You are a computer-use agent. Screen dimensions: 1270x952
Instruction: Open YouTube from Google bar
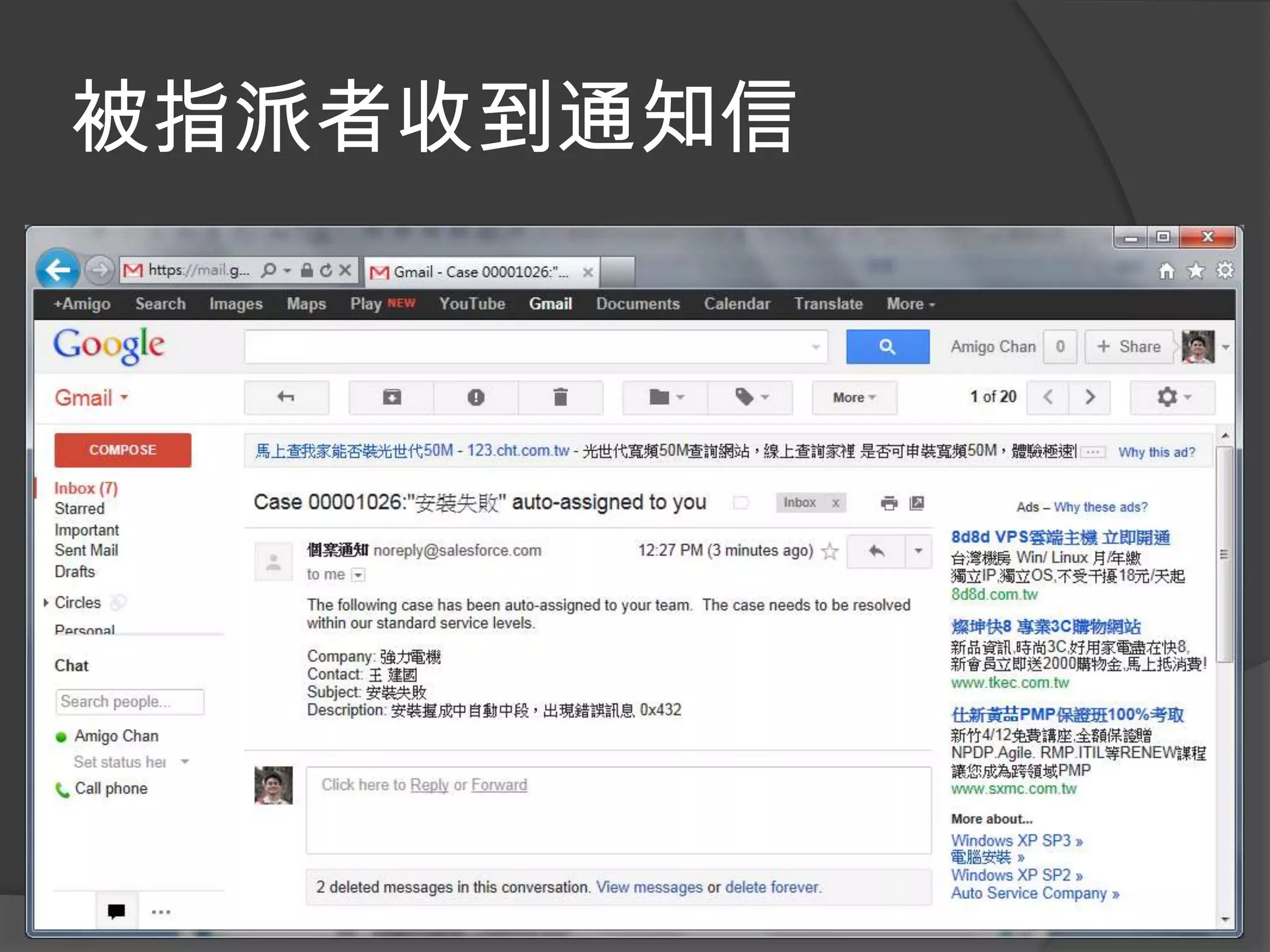[x=472, y=304]
